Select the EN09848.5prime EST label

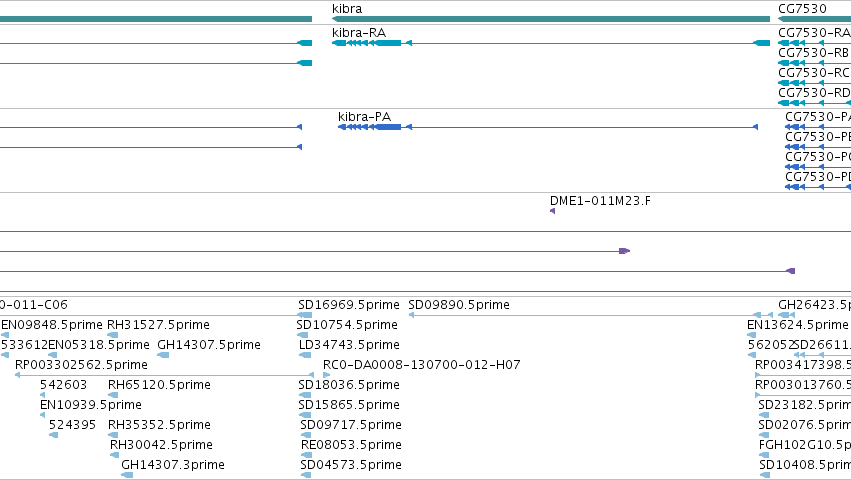tap(52, 325)
